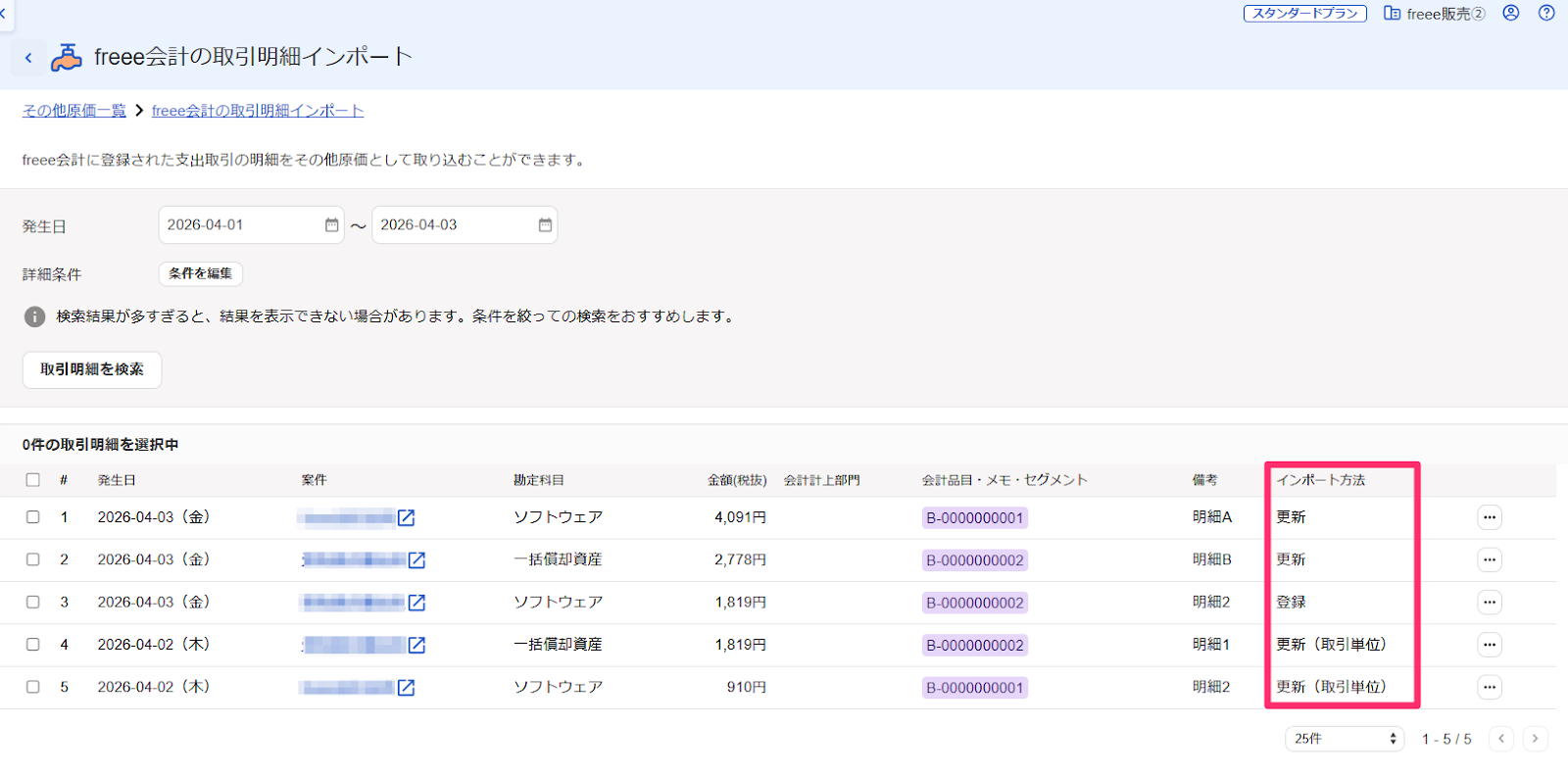This screenshot has width=1568, height=776.
Task: Click the 2,778円 amount cell
Action: tap(740, 559)
